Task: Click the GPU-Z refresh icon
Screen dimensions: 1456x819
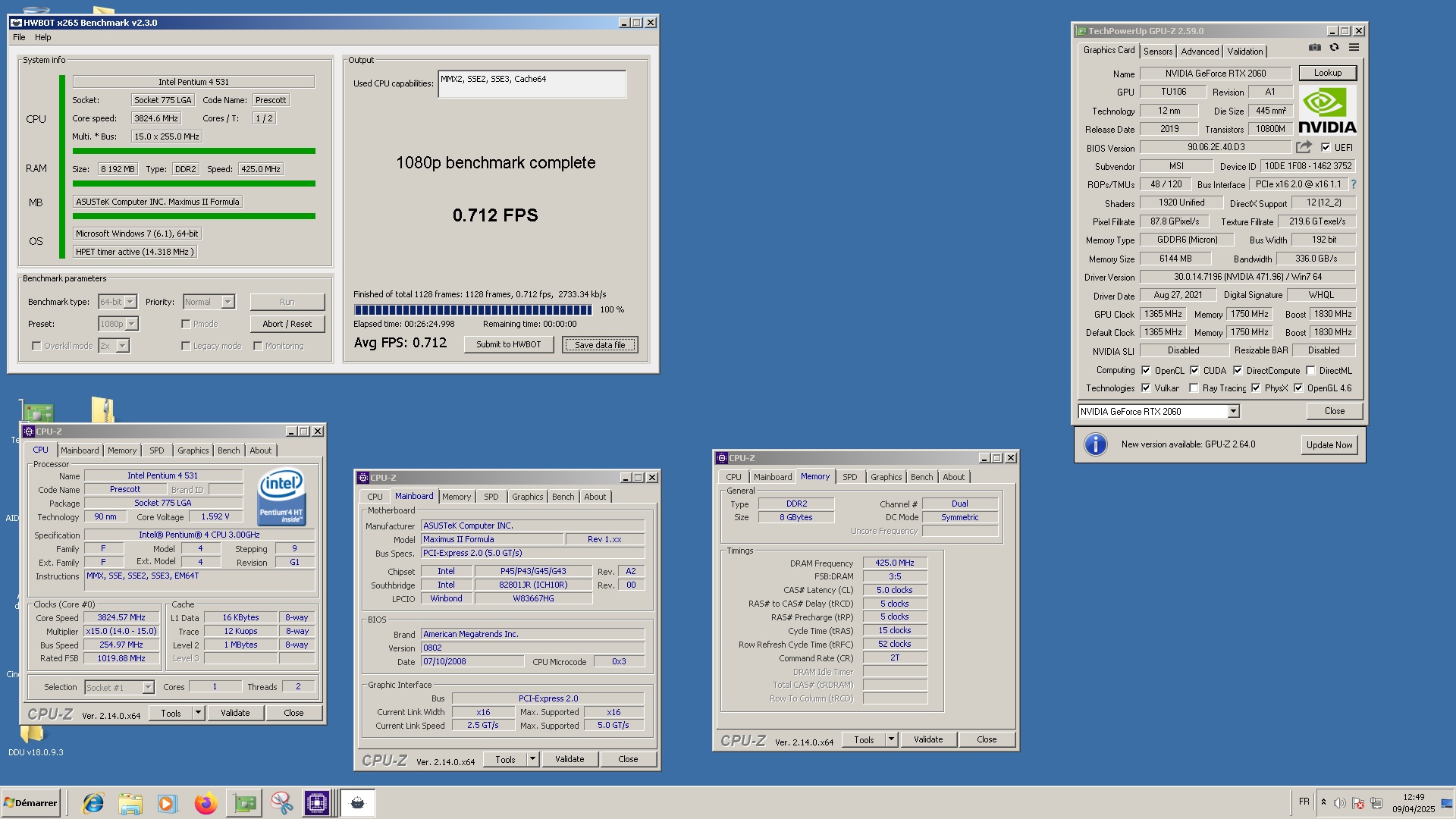Action: [x=1334, y=48]
